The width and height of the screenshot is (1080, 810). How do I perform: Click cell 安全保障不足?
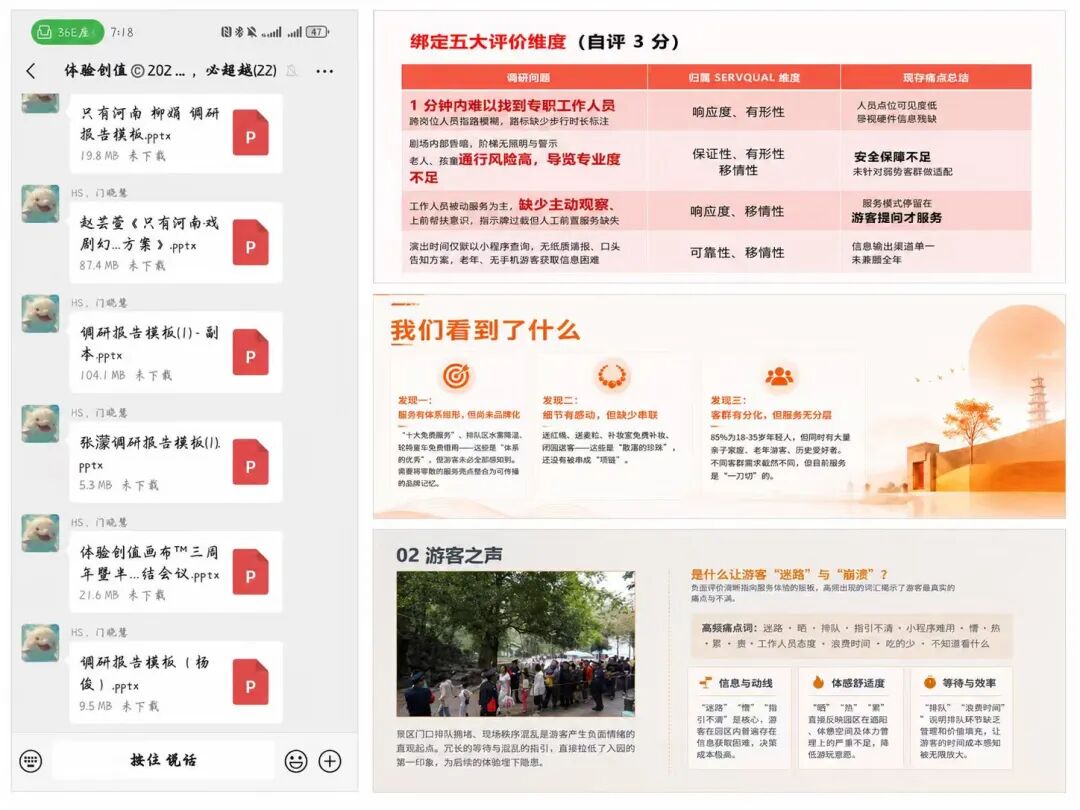pos(892,157)
